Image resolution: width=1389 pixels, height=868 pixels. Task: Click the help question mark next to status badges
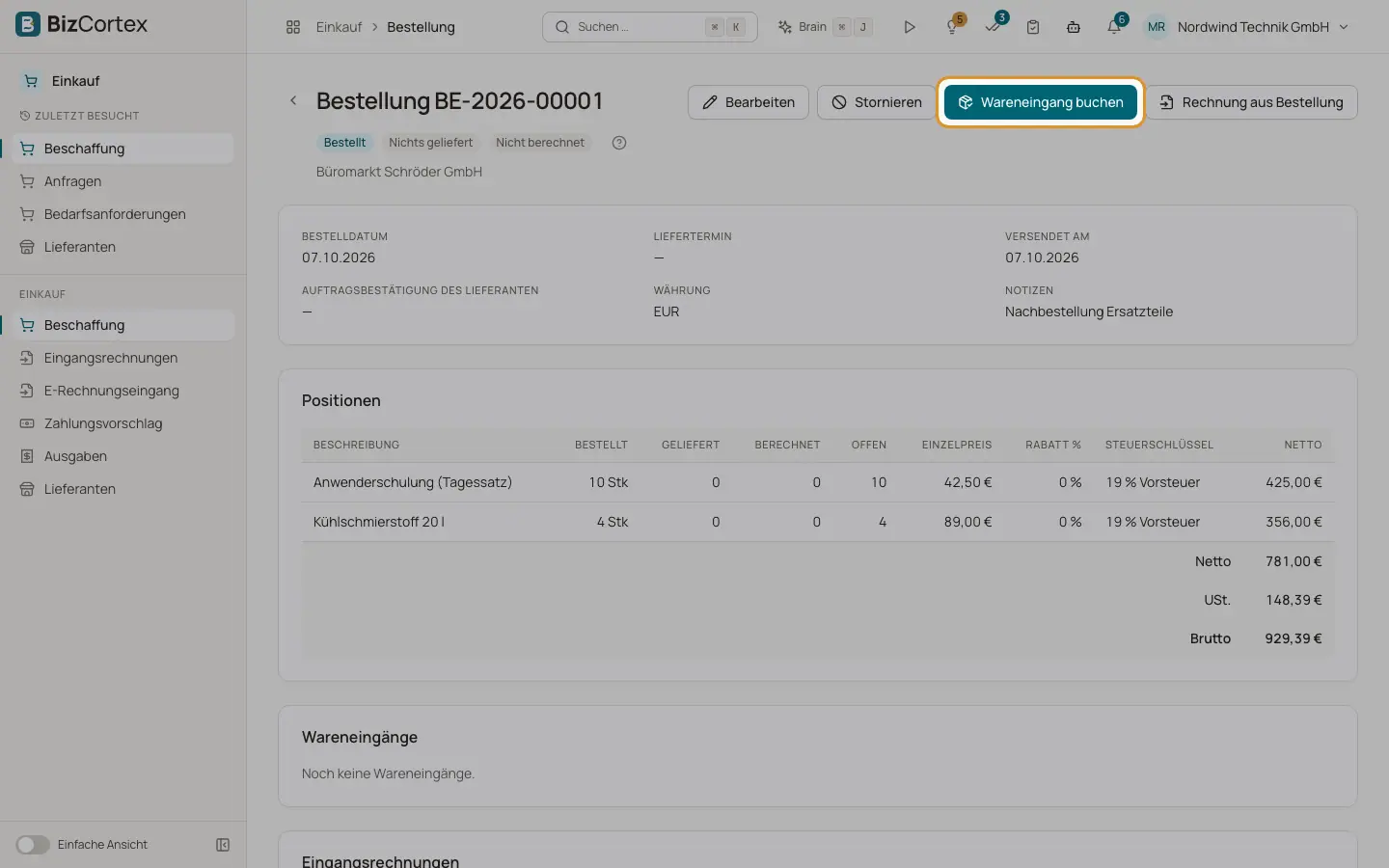click(619, 143)
